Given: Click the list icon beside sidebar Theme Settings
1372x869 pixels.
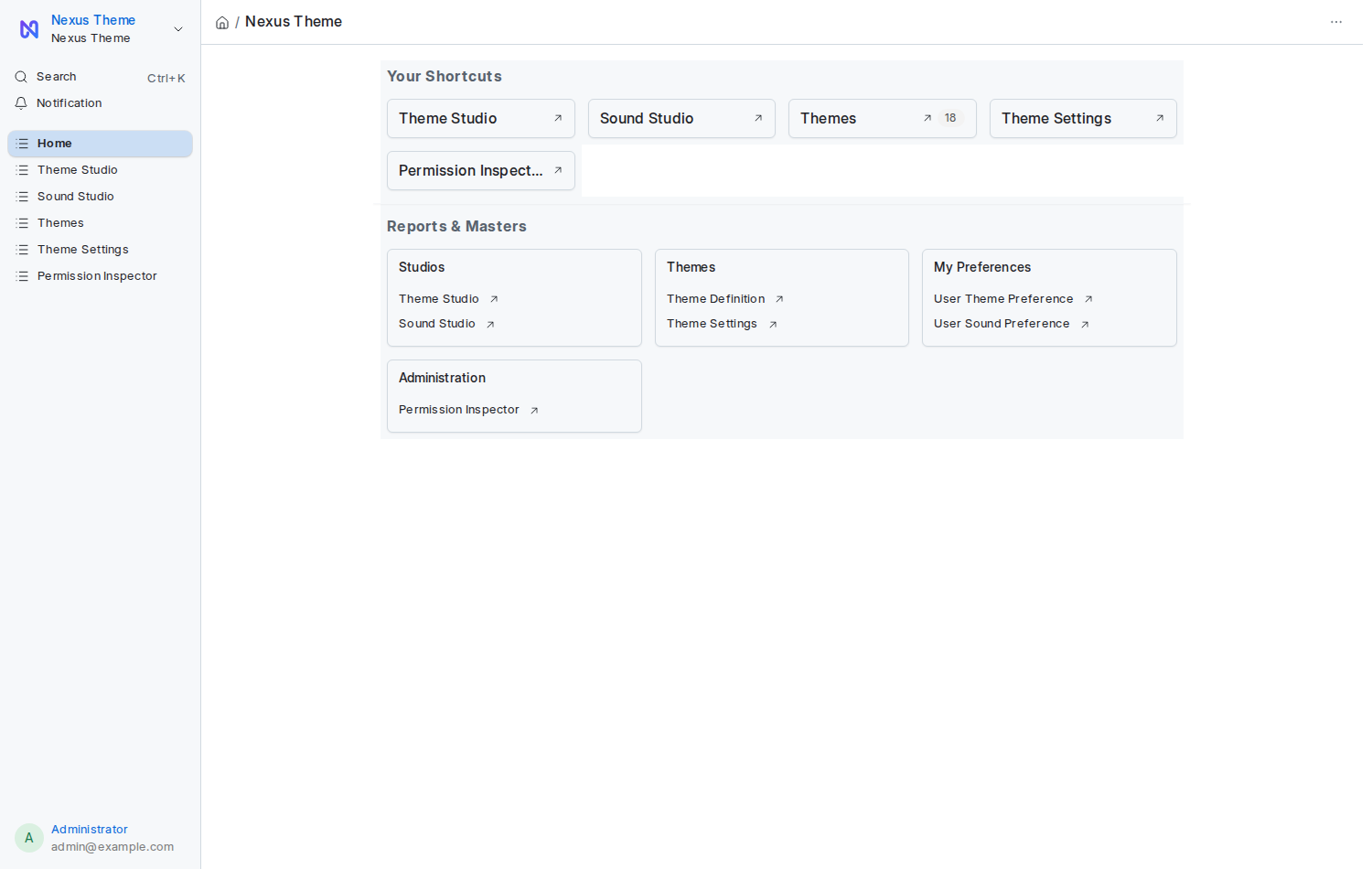Looking at the screenshot, I should click(23, 250).
